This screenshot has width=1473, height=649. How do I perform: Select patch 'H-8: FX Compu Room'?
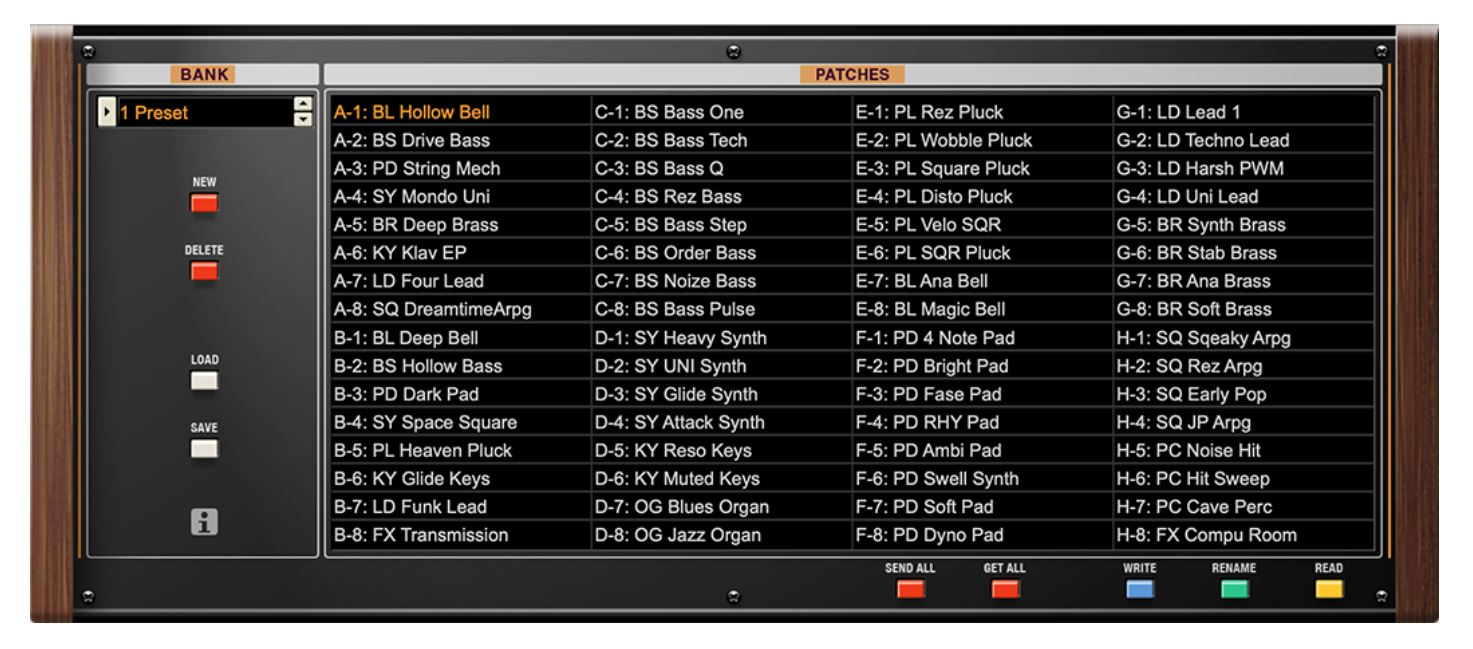pos(1244,535)
